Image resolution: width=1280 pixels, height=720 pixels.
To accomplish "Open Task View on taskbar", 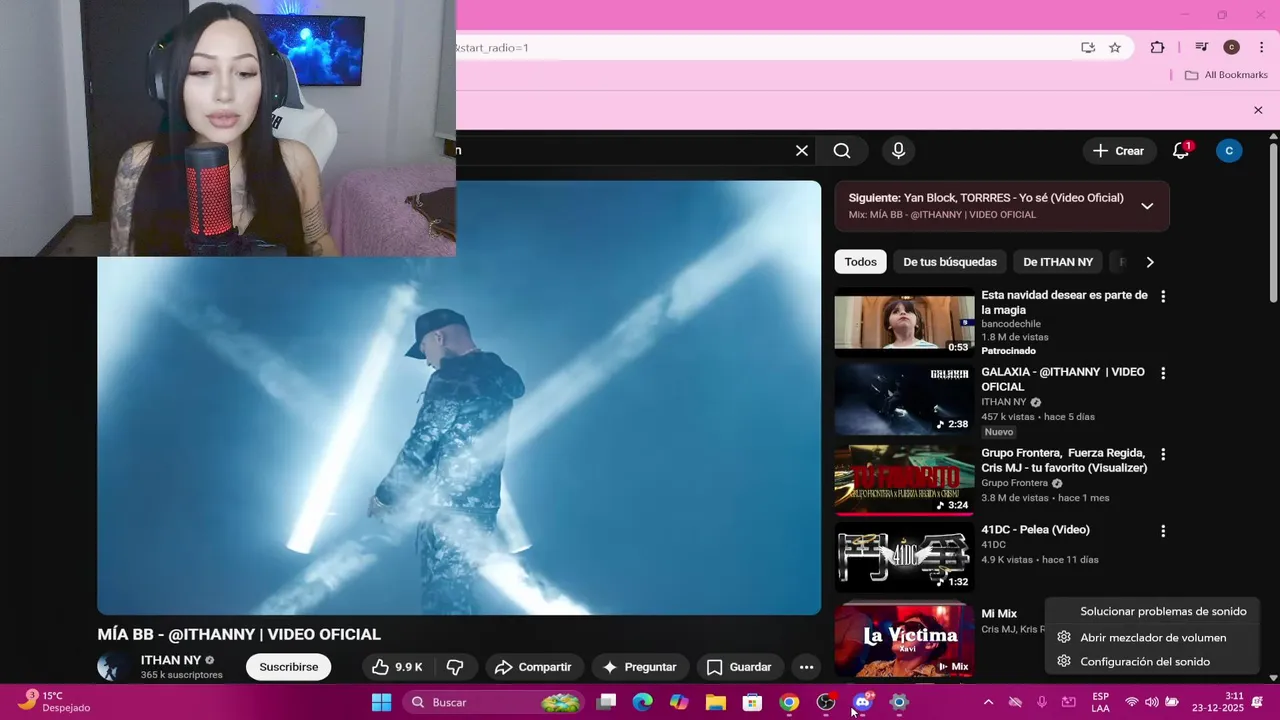I will pyautogui.click(x=607, y=702).
